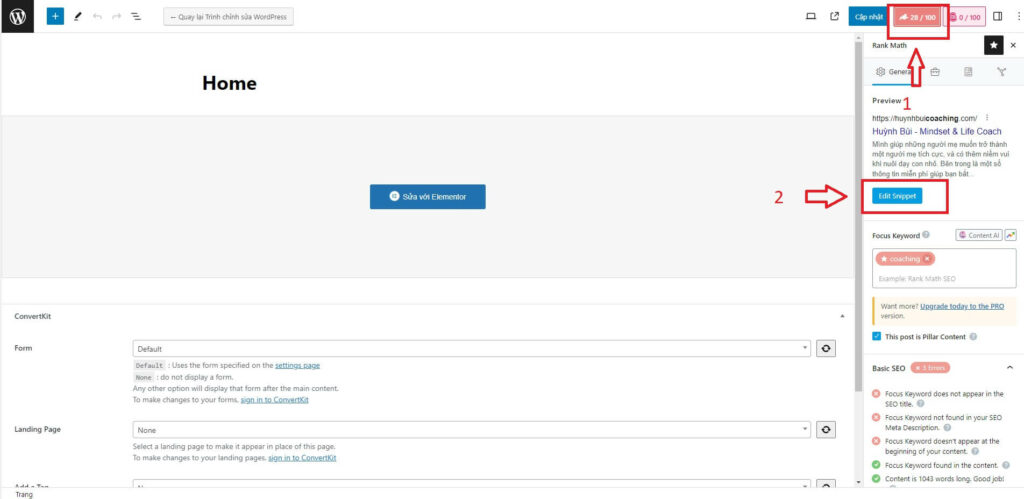The height and width of the screenshot is (499, 1024).
Task: Open Rank Math Schema tab icon
Action: (x=968, y=72)
